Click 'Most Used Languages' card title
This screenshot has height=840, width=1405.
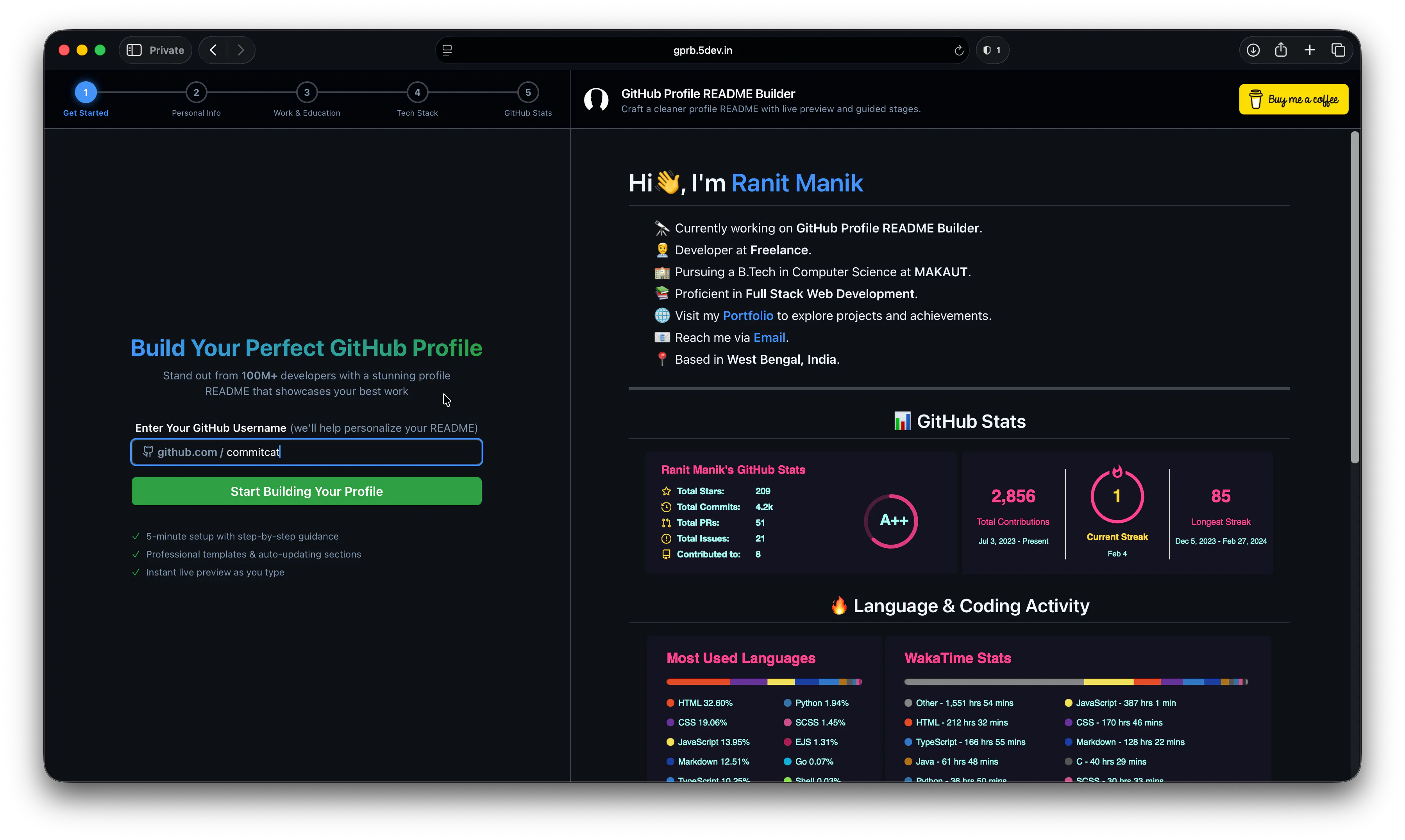coord(740,658)
